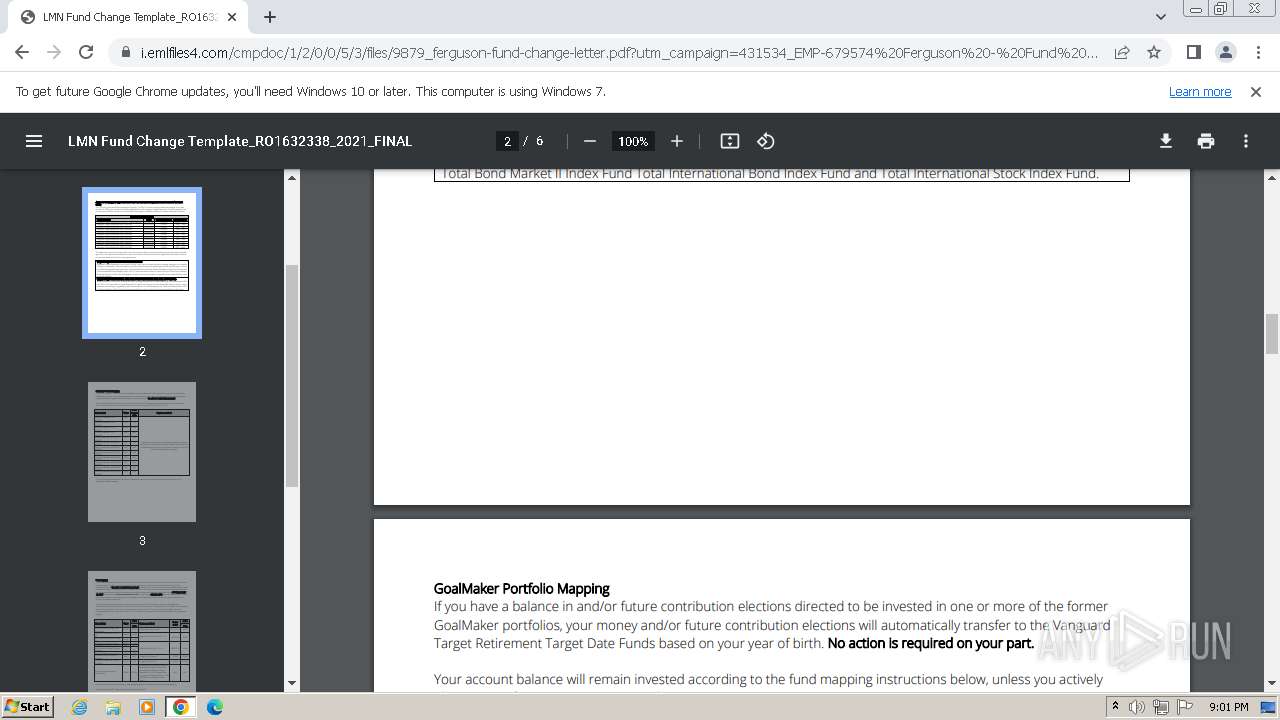Click the document title in PDF toolbar
Viewport: 1280px width, 720px height.
[240, 141]
